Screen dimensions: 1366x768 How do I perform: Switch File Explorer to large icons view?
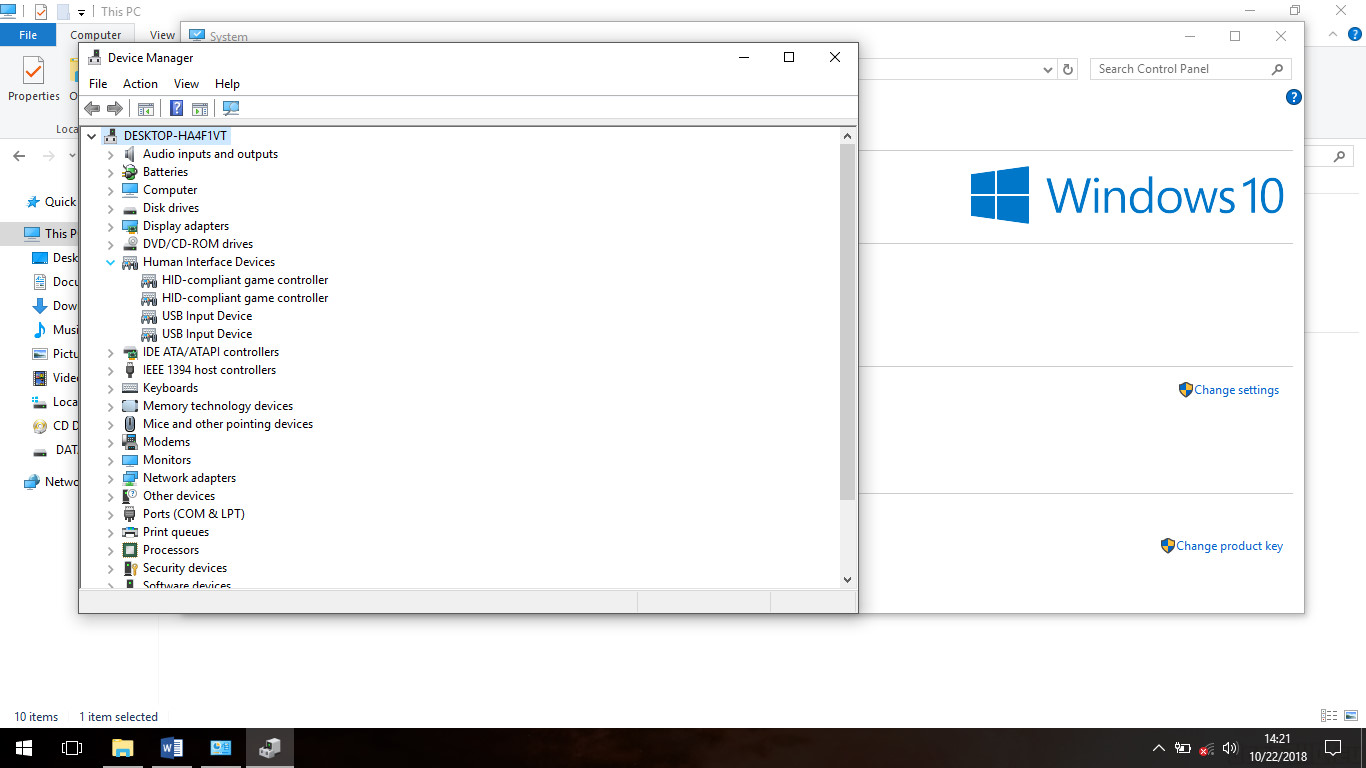pos(1349,716)
